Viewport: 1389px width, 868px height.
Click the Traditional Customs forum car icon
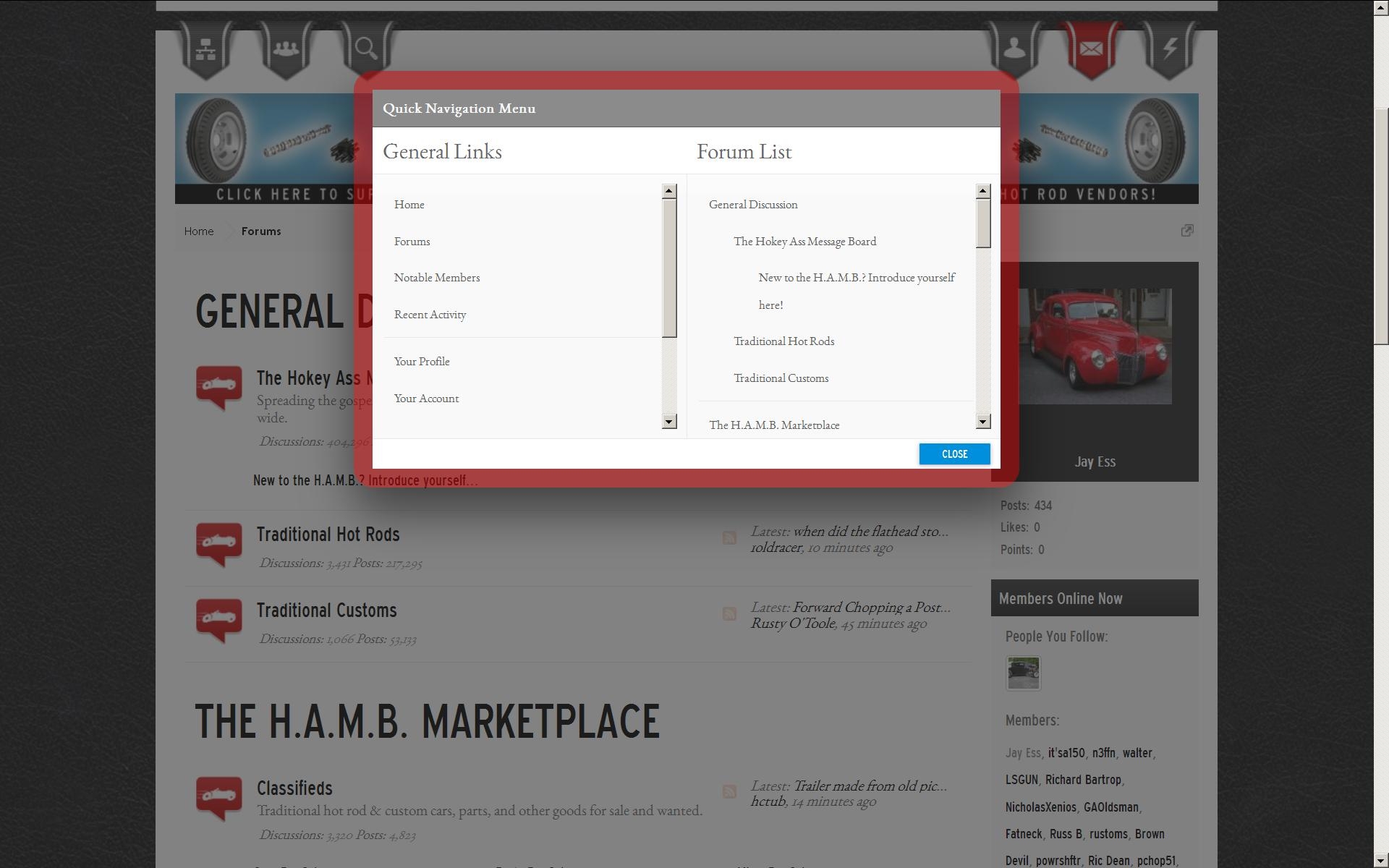(218, 620)
